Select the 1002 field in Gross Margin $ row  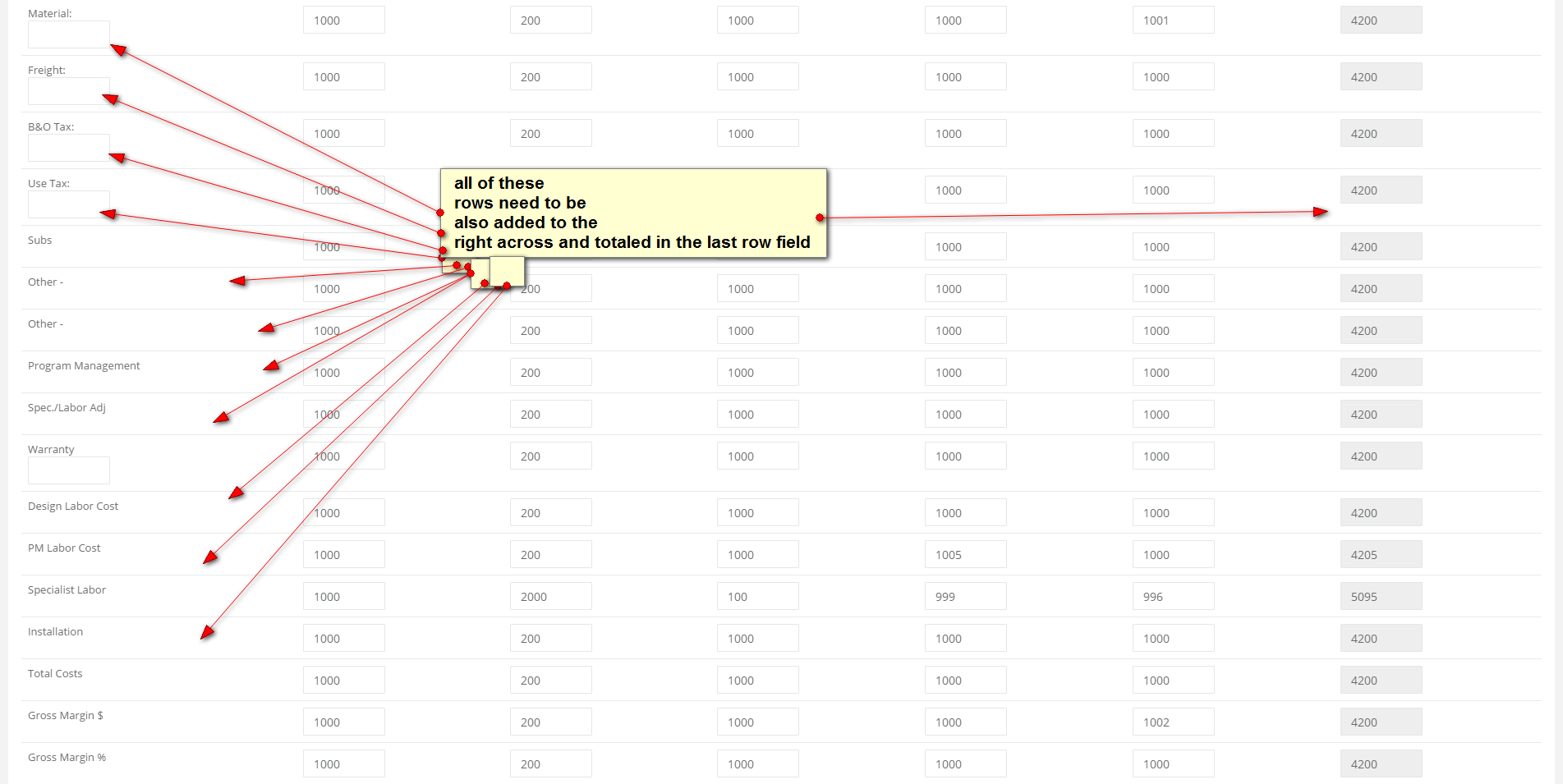[1174, 722]
